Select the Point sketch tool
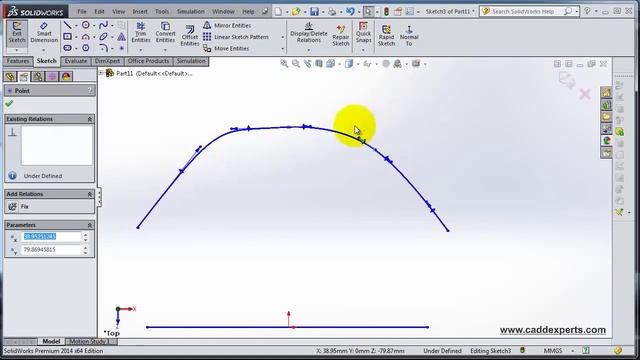The image size is (640, 360). (x=121, y=48)
